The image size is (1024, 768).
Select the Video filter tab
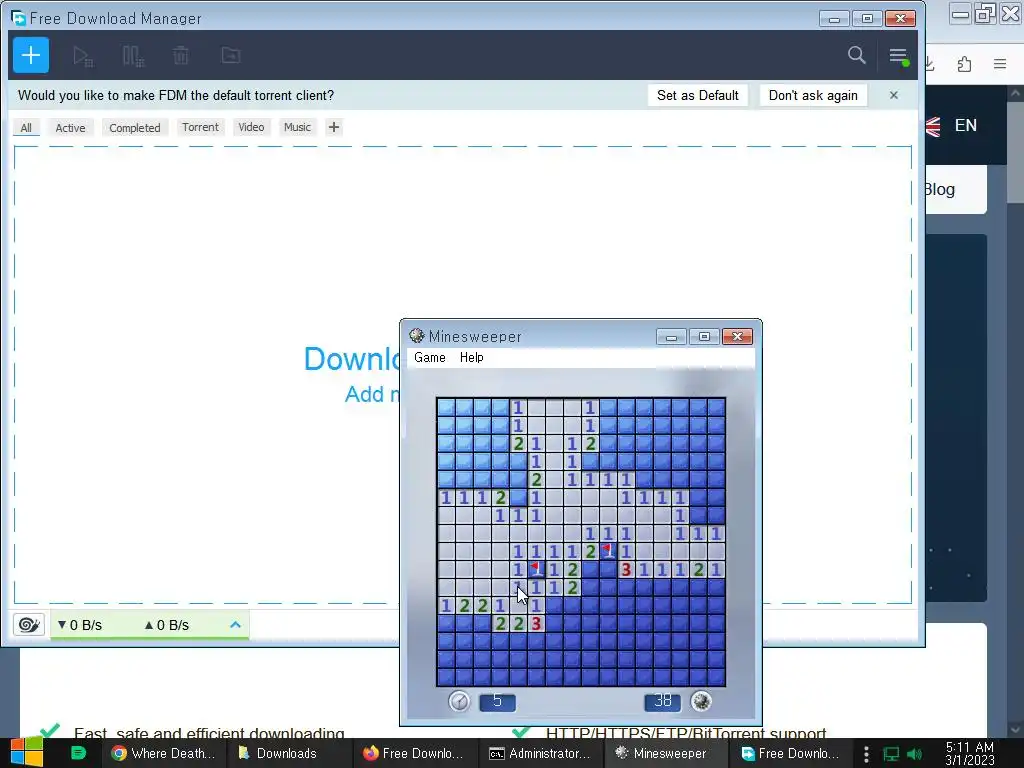pos(251,127)
